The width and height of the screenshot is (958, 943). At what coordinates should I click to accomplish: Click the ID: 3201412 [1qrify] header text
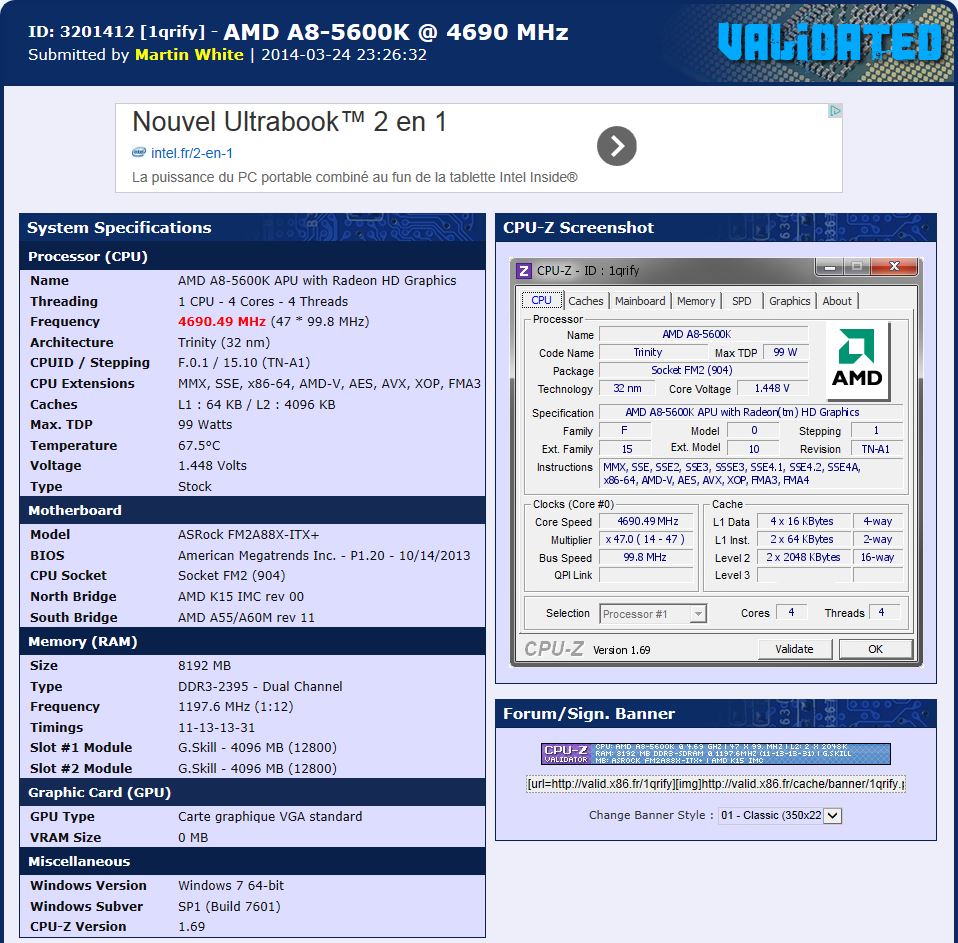click(116, 32)
